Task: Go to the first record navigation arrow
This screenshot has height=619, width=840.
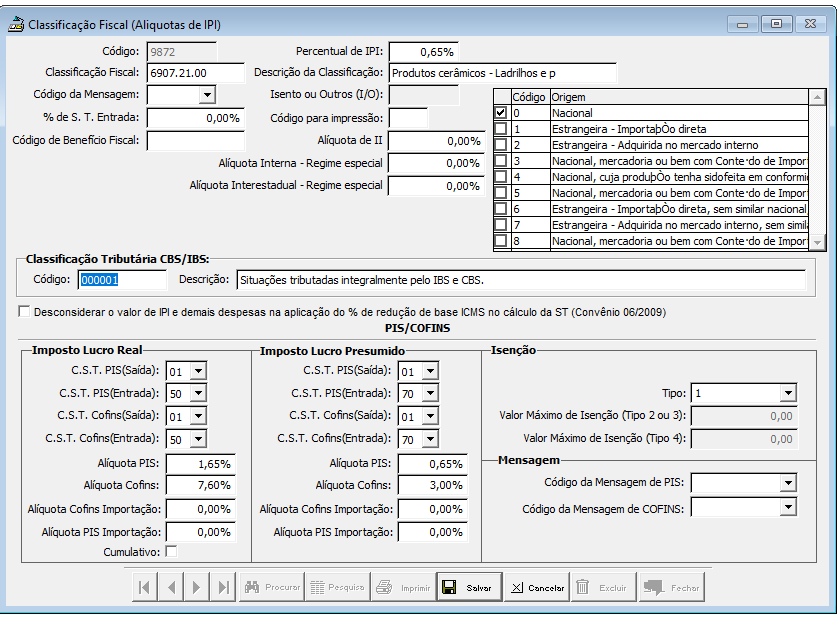Action: point(145,587)
